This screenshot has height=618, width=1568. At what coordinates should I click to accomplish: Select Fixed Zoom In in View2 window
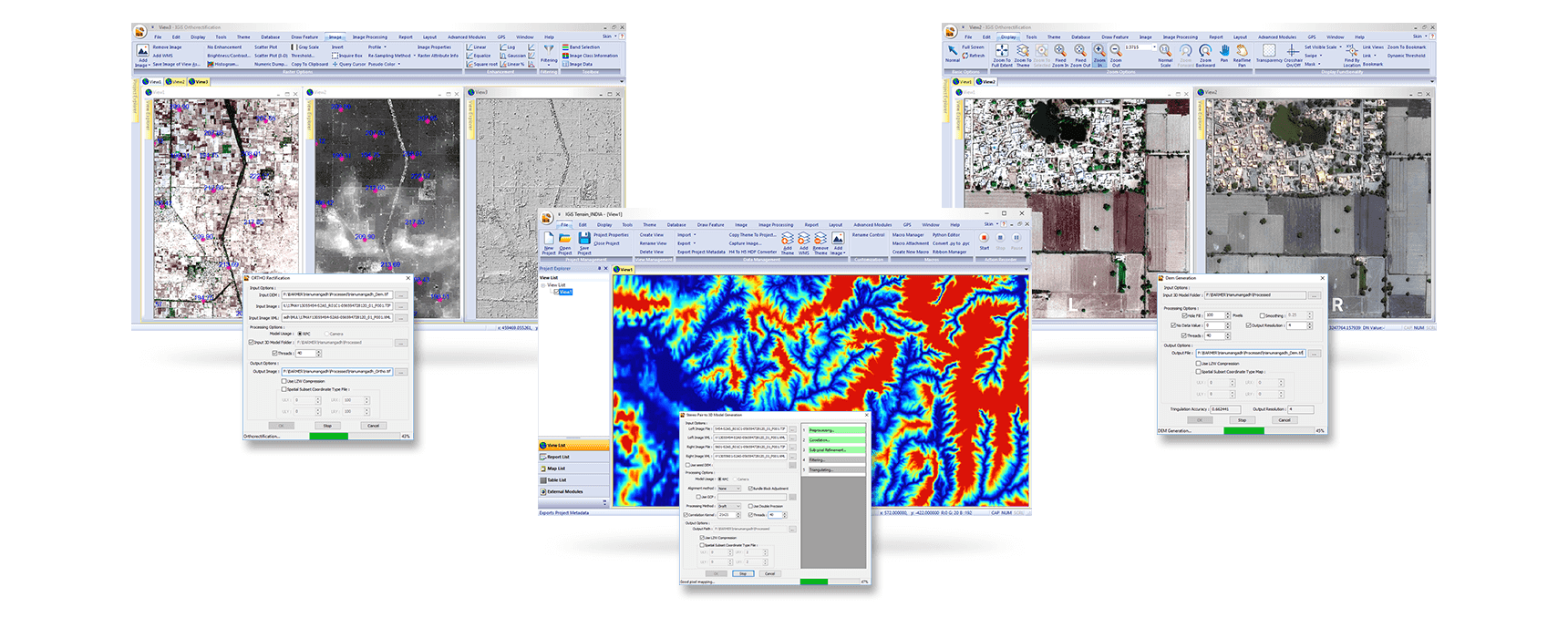point(1060,56)
